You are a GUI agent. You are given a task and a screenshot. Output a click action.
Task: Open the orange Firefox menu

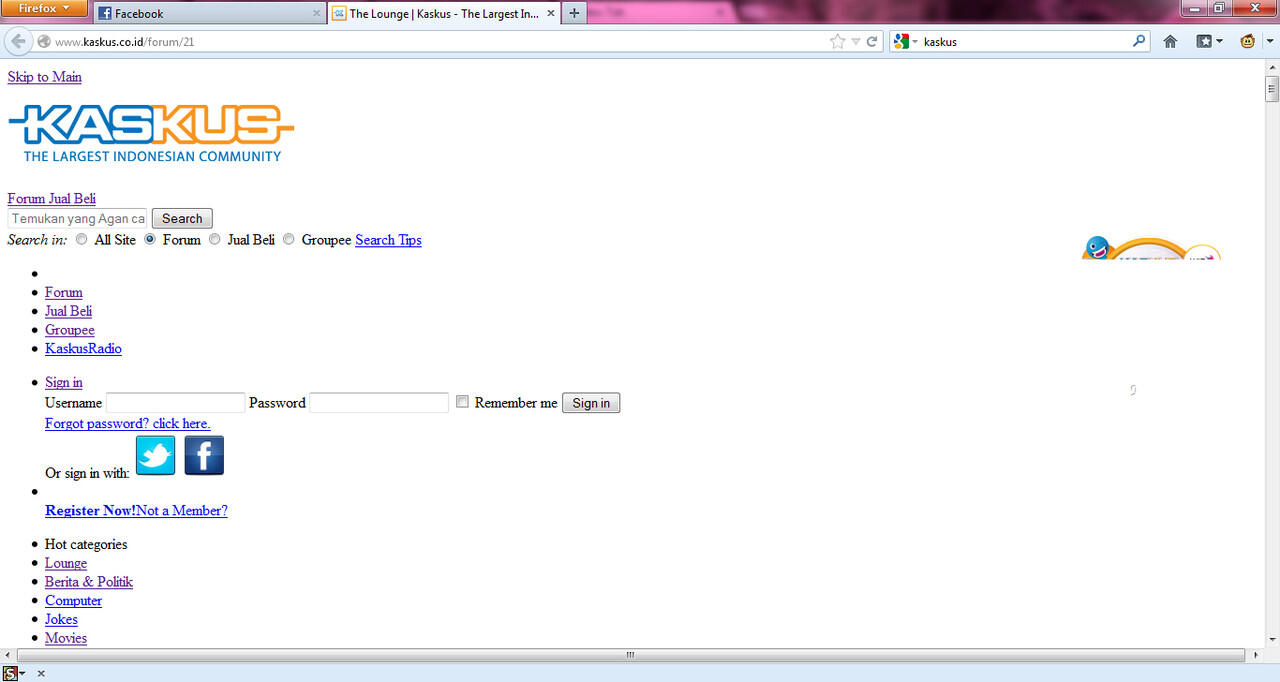click(x=46, y=8)
